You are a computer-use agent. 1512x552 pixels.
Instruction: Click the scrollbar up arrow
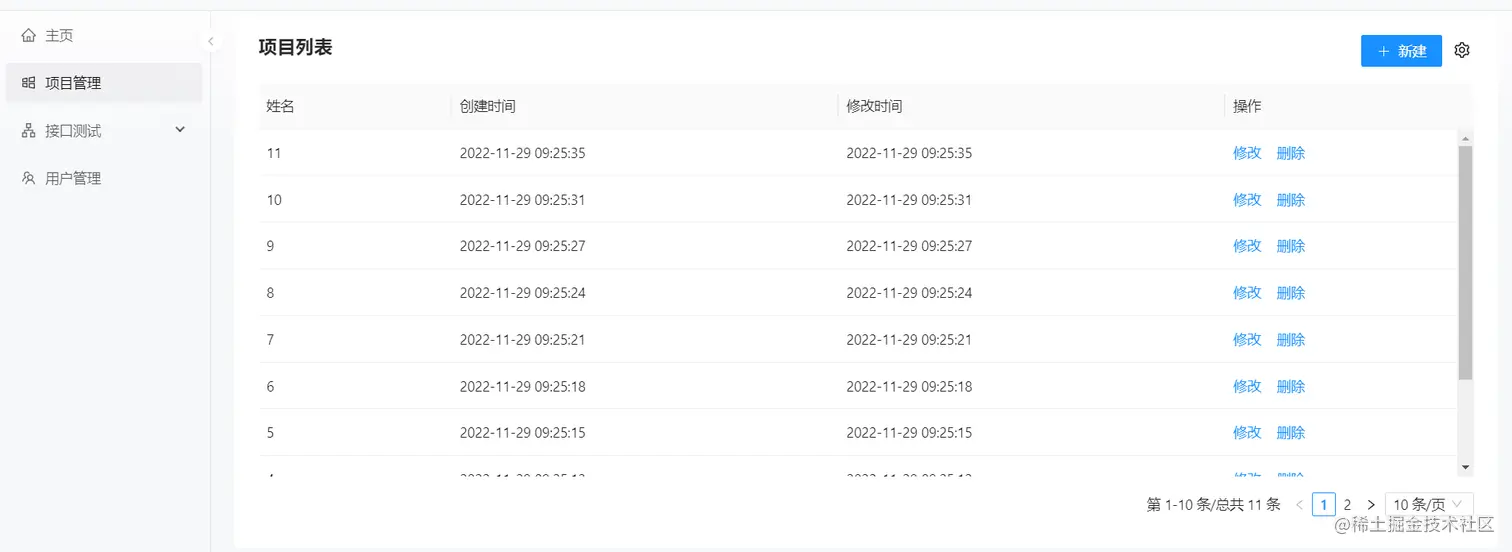(1465, 139)
